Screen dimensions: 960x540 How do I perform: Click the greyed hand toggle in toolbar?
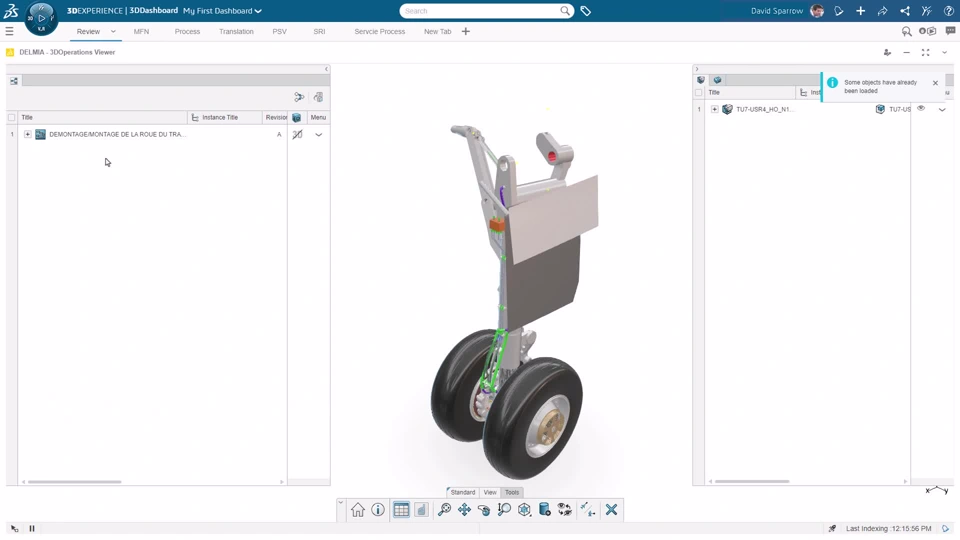pyautogui.click(x=421, y=509)
